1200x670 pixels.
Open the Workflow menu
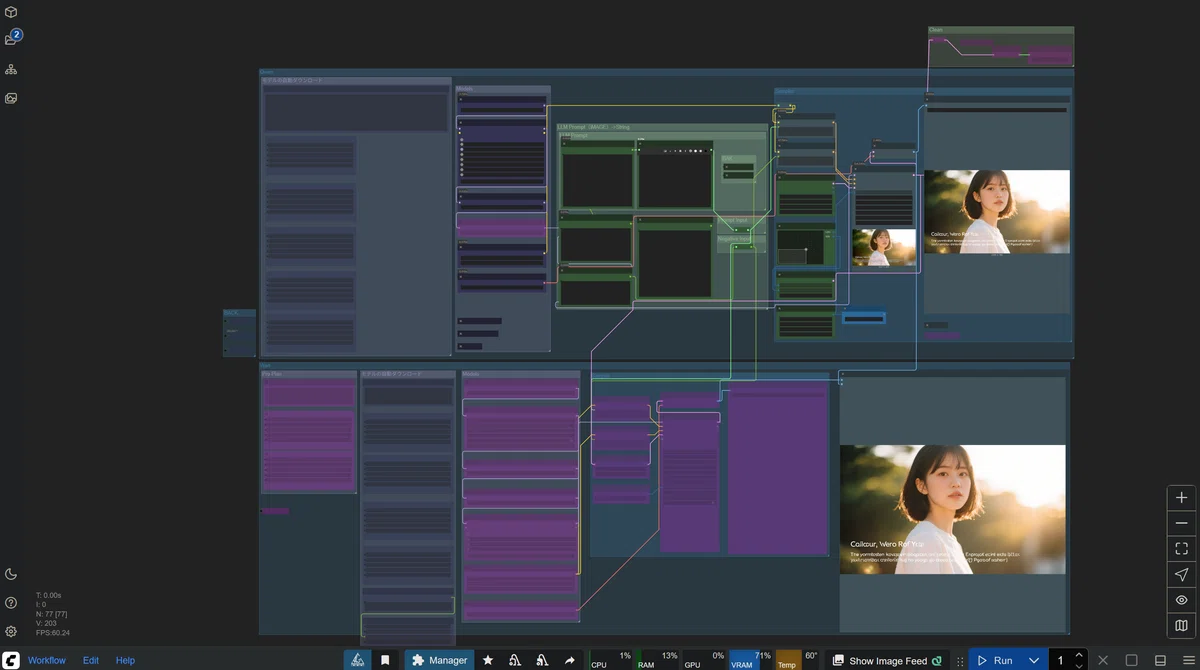tap(47, 660)
